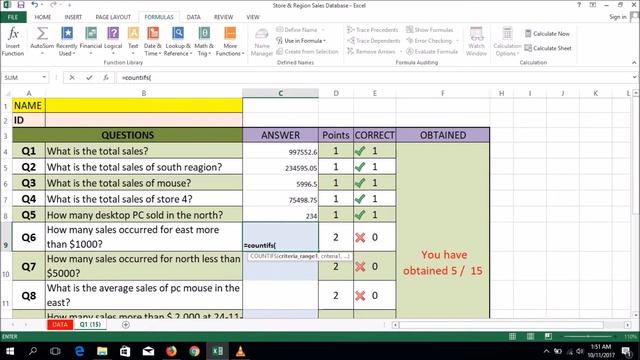
Task: Switch to the REVIEW tab
Action: 223,17
